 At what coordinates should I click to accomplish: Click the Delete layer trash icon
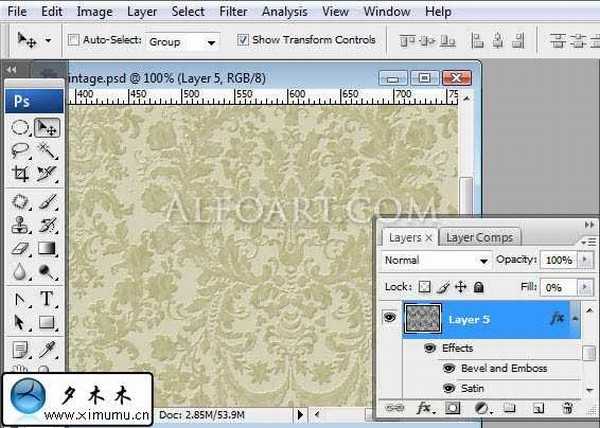567,408
